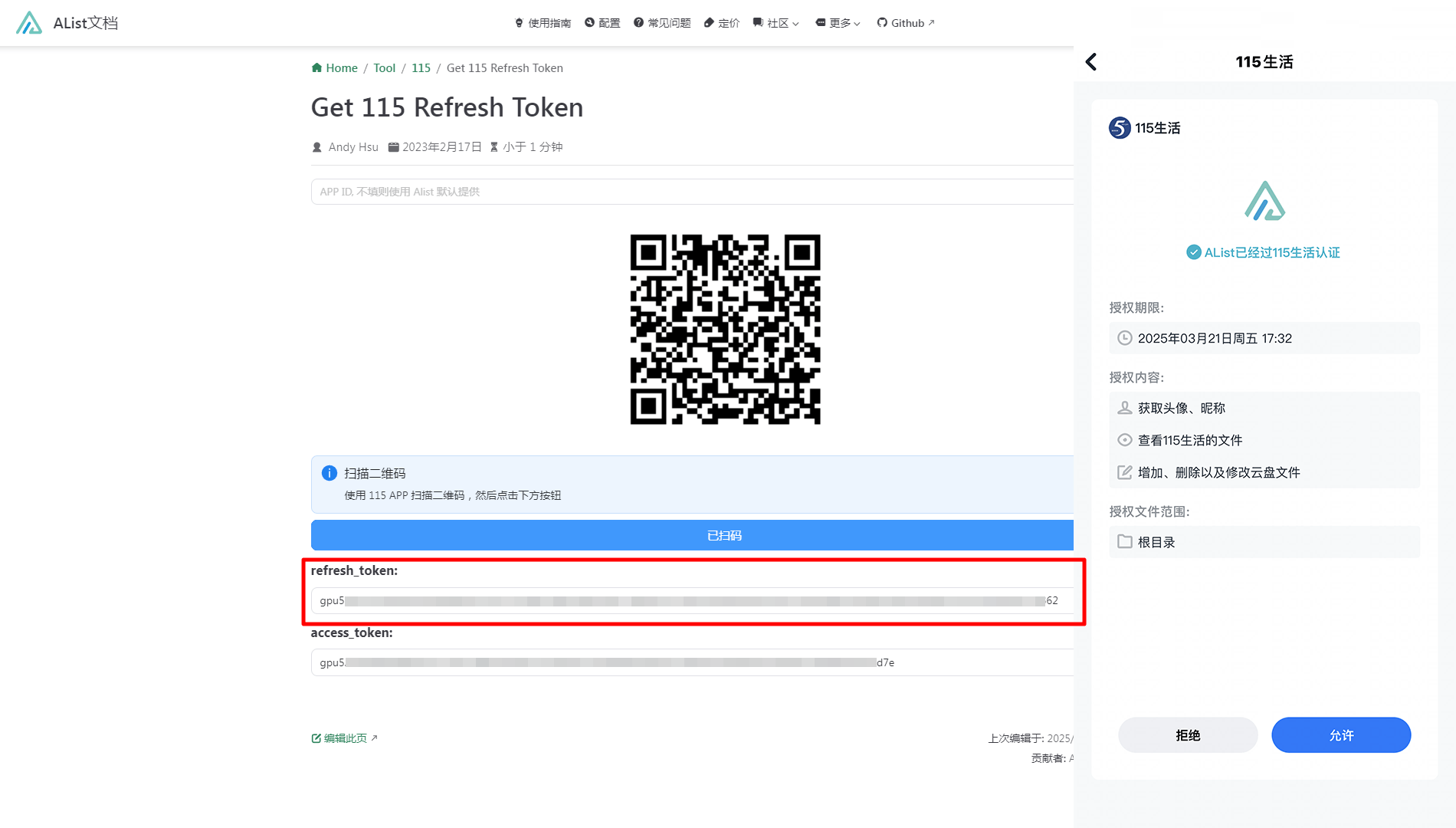The width and height of the screenshot is (1456, 828).
Task: Click the 115生活 app logo icon
Action: 1120,128
